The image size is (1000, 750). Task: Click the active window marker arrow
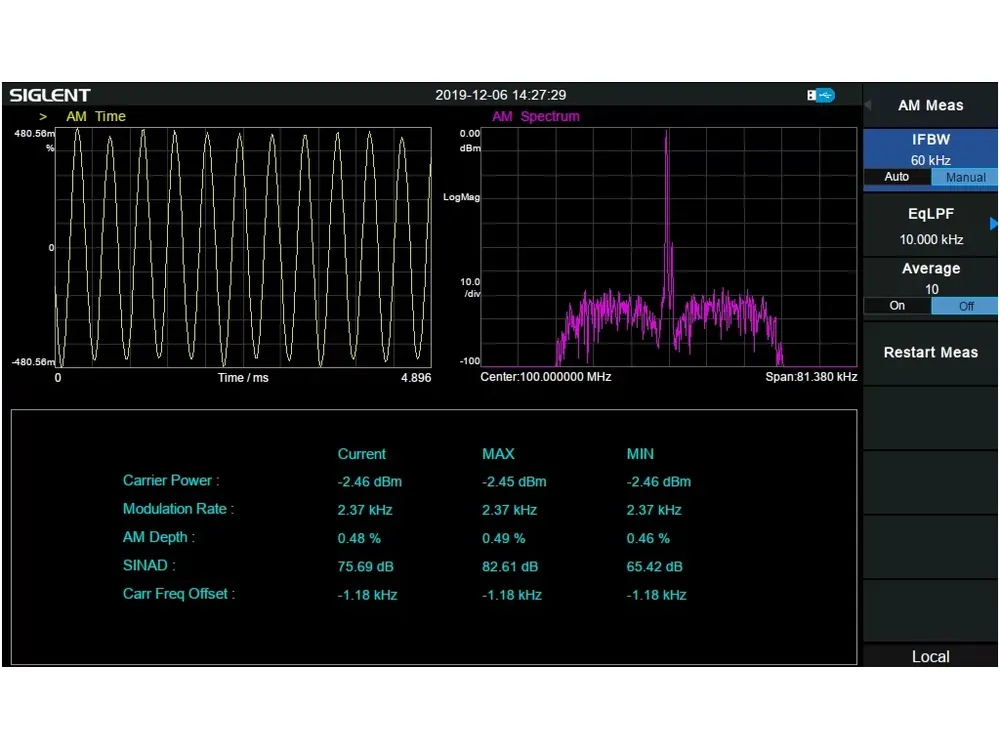(x=43, y=117)
